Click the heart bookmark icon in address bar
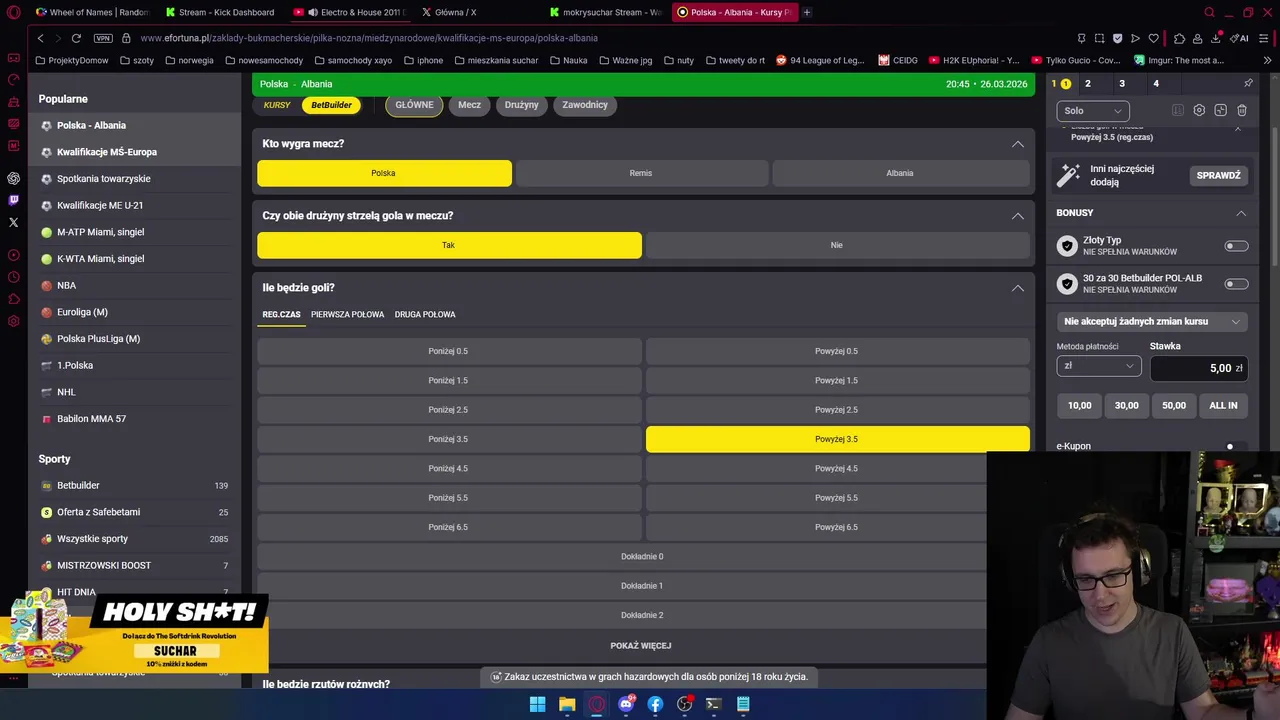Viewport: 1280px width, 720px height. (1153, 38)
